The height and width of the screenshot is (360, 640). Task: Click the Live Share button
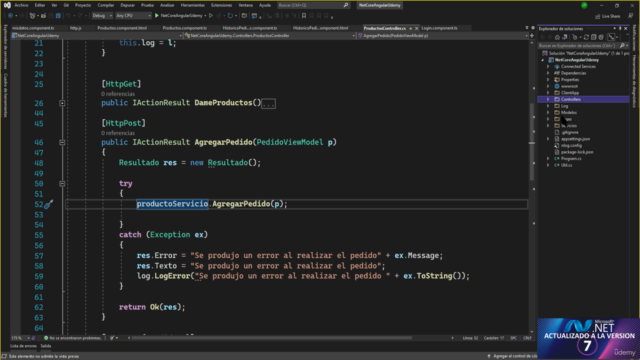tap(608, 16)
